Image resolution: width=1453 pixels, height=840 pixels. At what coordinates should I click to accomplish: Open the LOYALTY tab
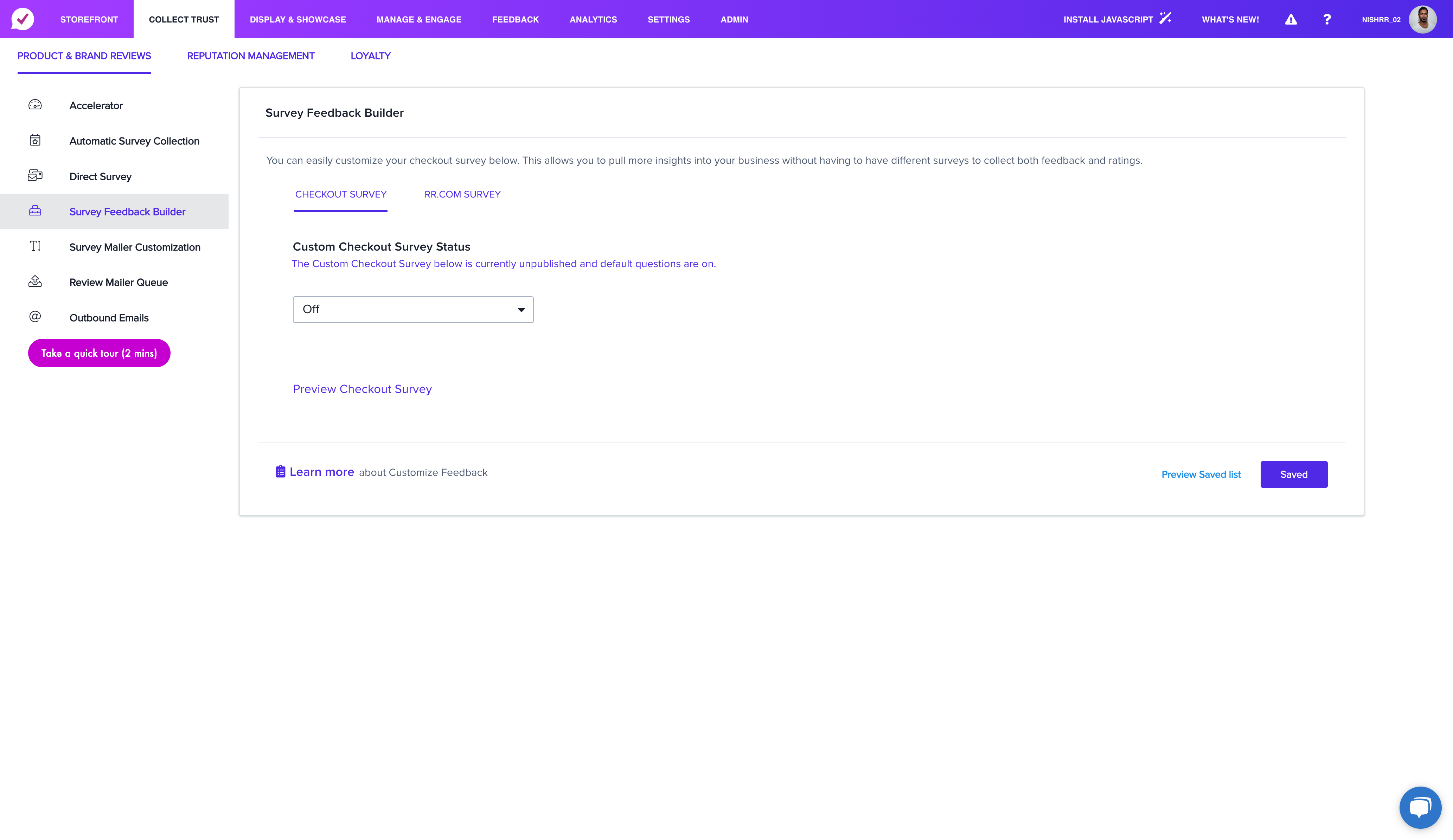click(x=371, y=56)
